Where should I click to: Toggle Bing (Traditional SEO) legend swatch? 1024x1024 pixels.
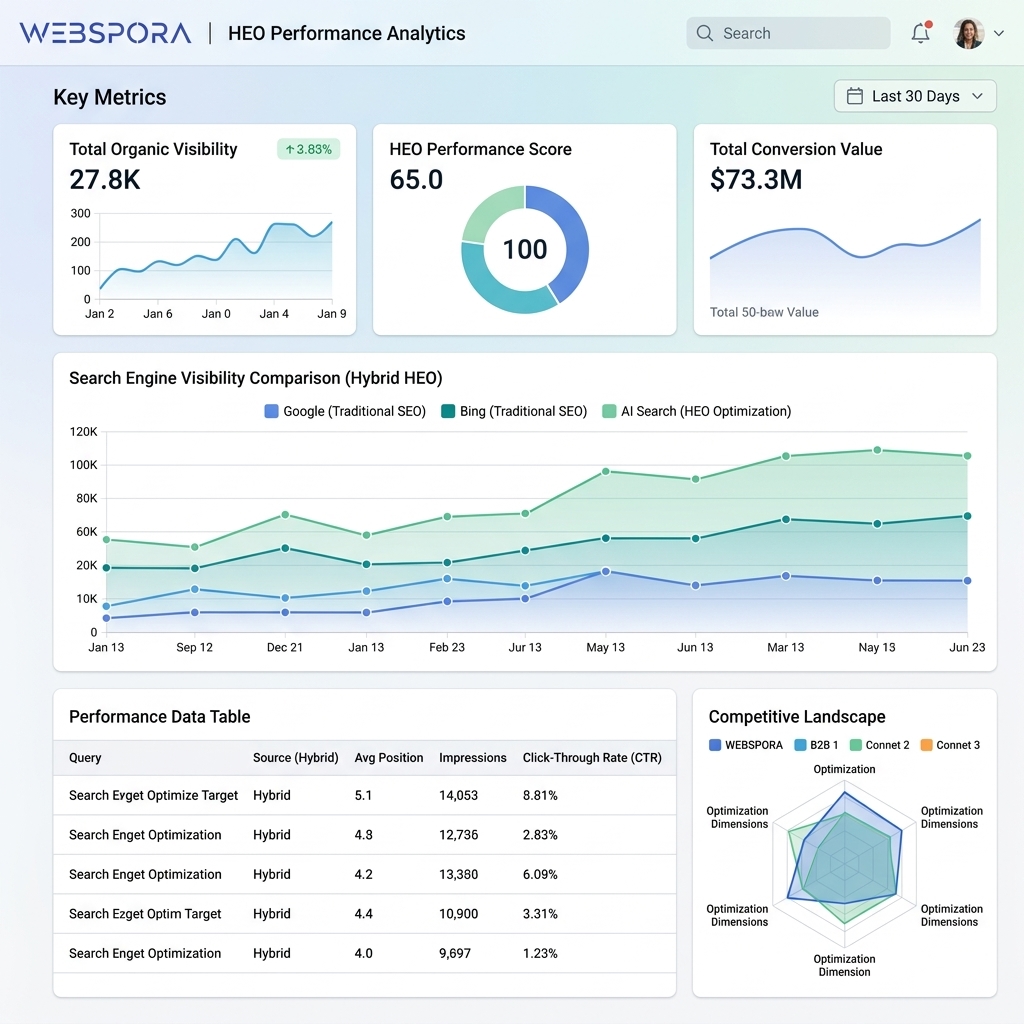(448, 411)
